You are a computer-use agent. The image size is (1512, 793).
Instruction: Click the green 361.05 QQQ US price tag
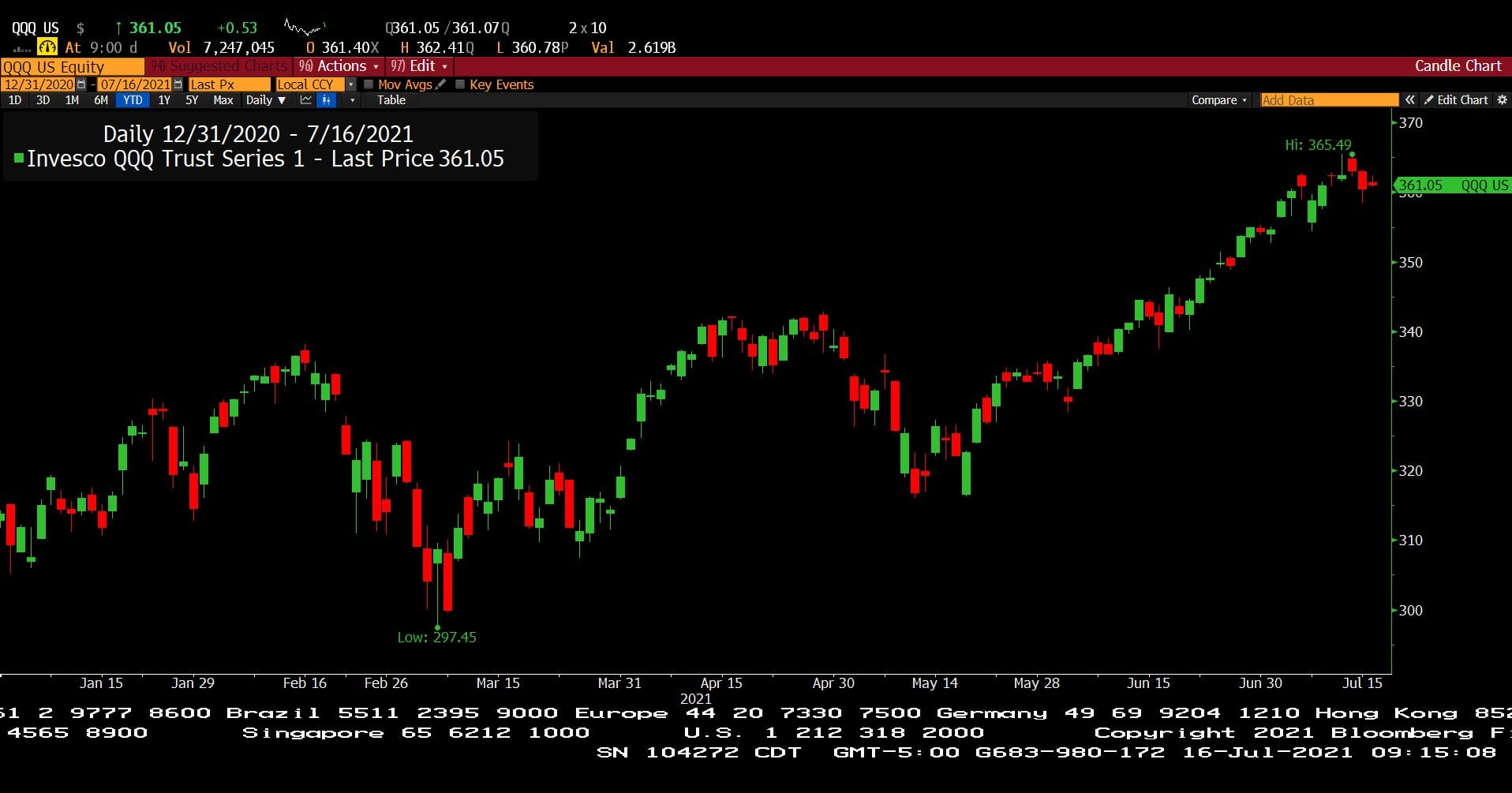pyautogui.click(x=1453, y=185)
